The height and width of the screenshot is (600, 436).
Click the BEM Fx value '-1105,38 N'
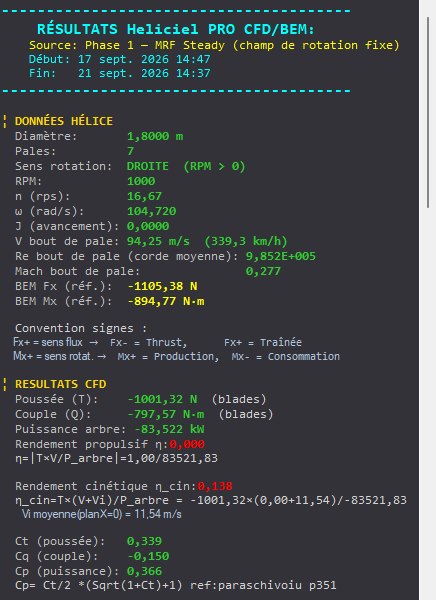pos(162,287)
